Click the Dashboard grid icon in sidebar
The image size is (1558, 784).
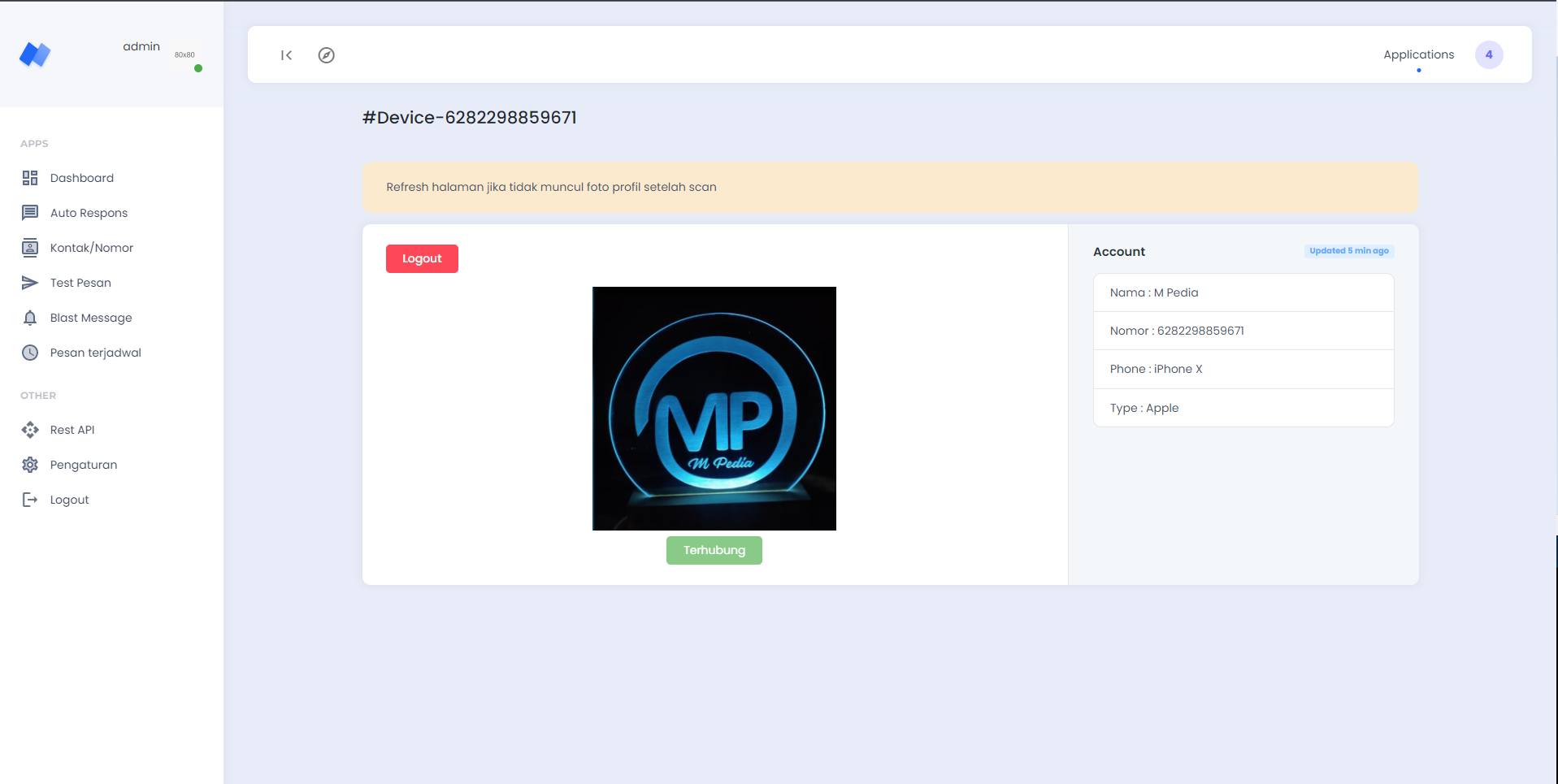[30, 178]
